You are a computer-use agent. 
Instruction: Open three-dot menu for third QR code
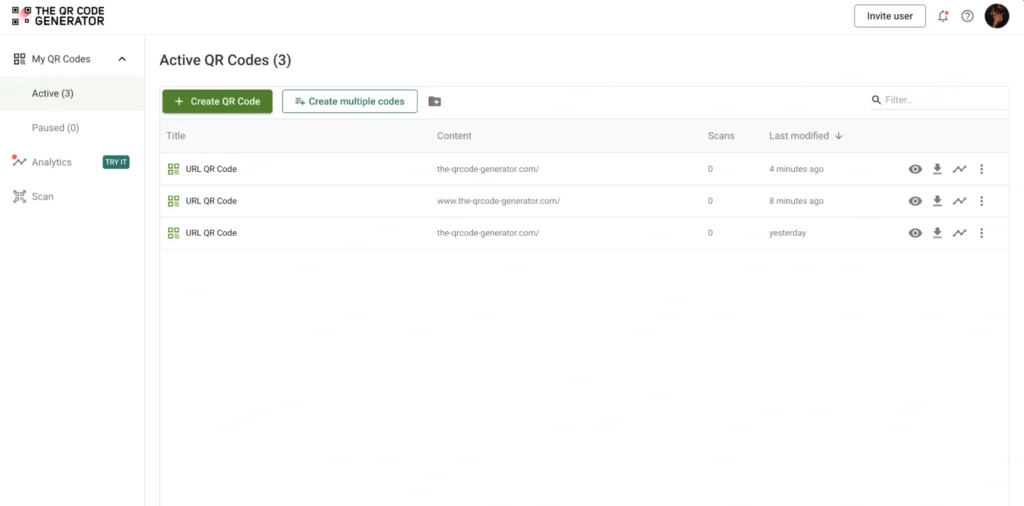click(981, 233)
